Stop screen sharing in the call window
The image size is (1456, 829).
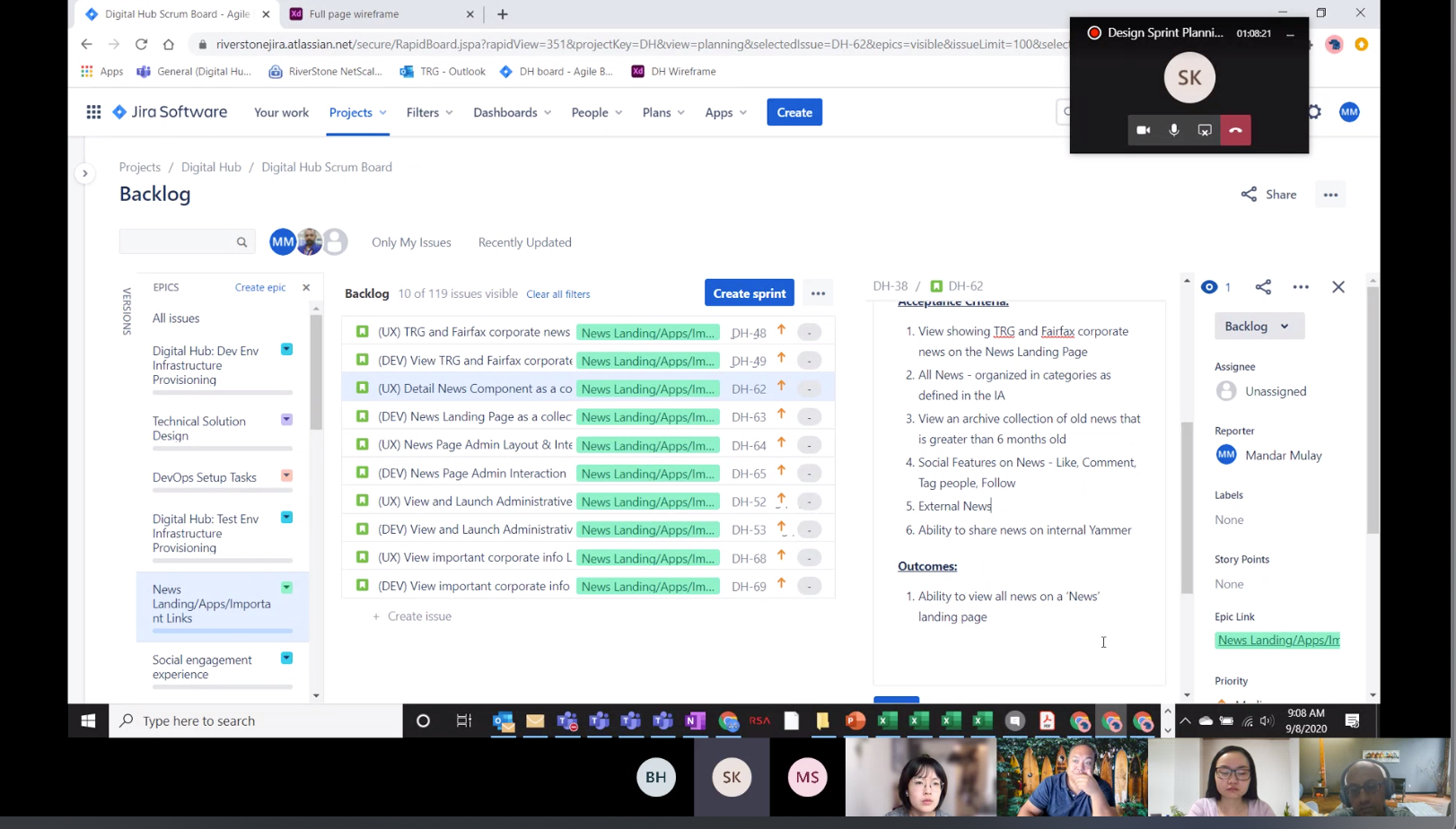1205,130
